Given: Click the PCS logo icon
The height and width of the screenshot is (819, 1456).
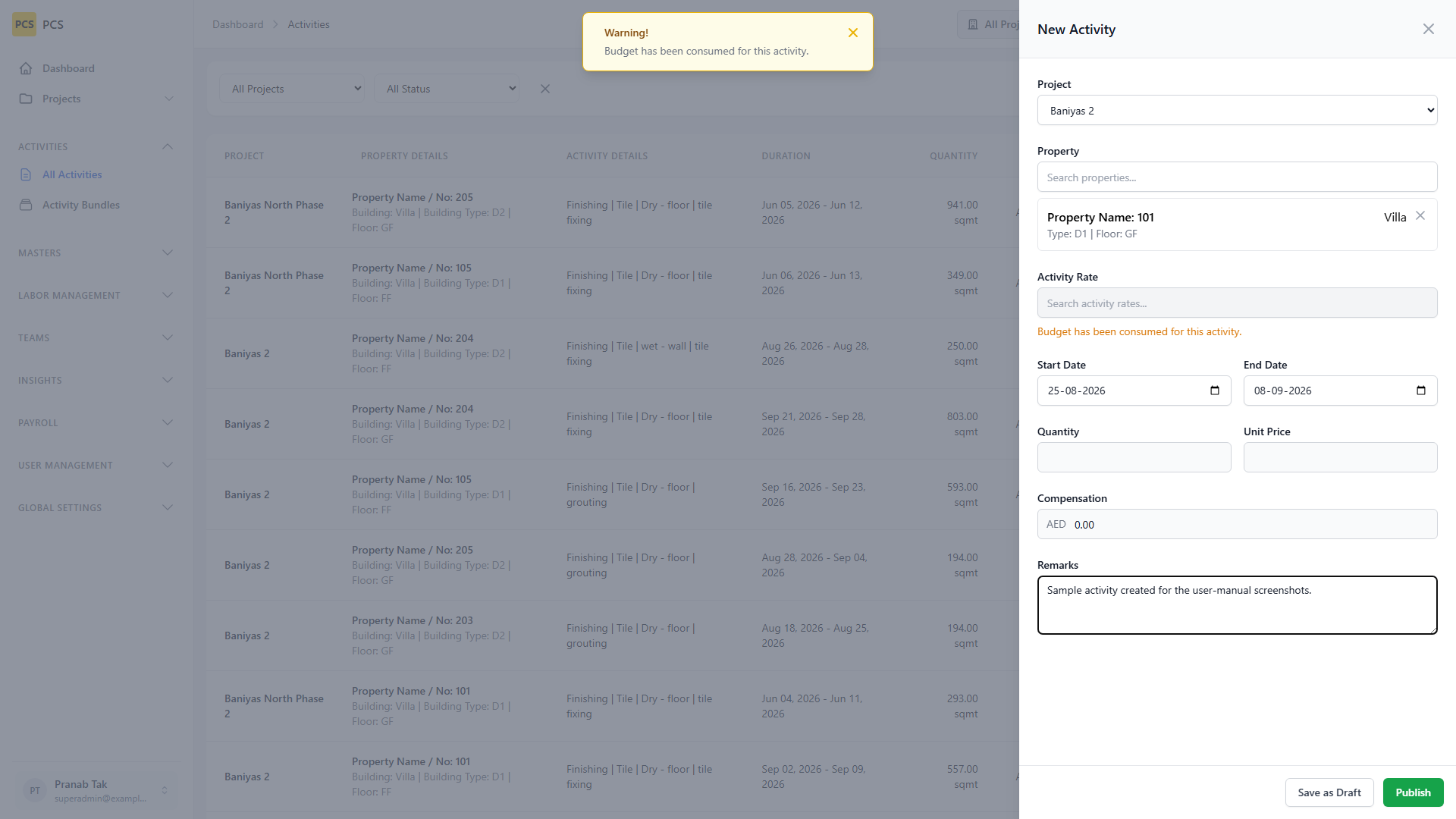Looking at the screenshot, I should click(24, 24).
